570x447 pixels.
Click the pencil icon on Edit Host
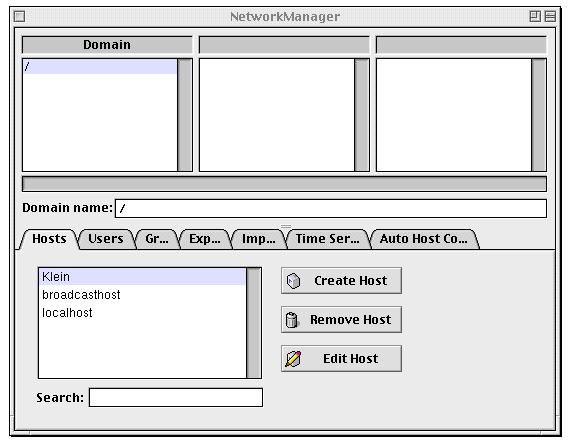[293, 359]
